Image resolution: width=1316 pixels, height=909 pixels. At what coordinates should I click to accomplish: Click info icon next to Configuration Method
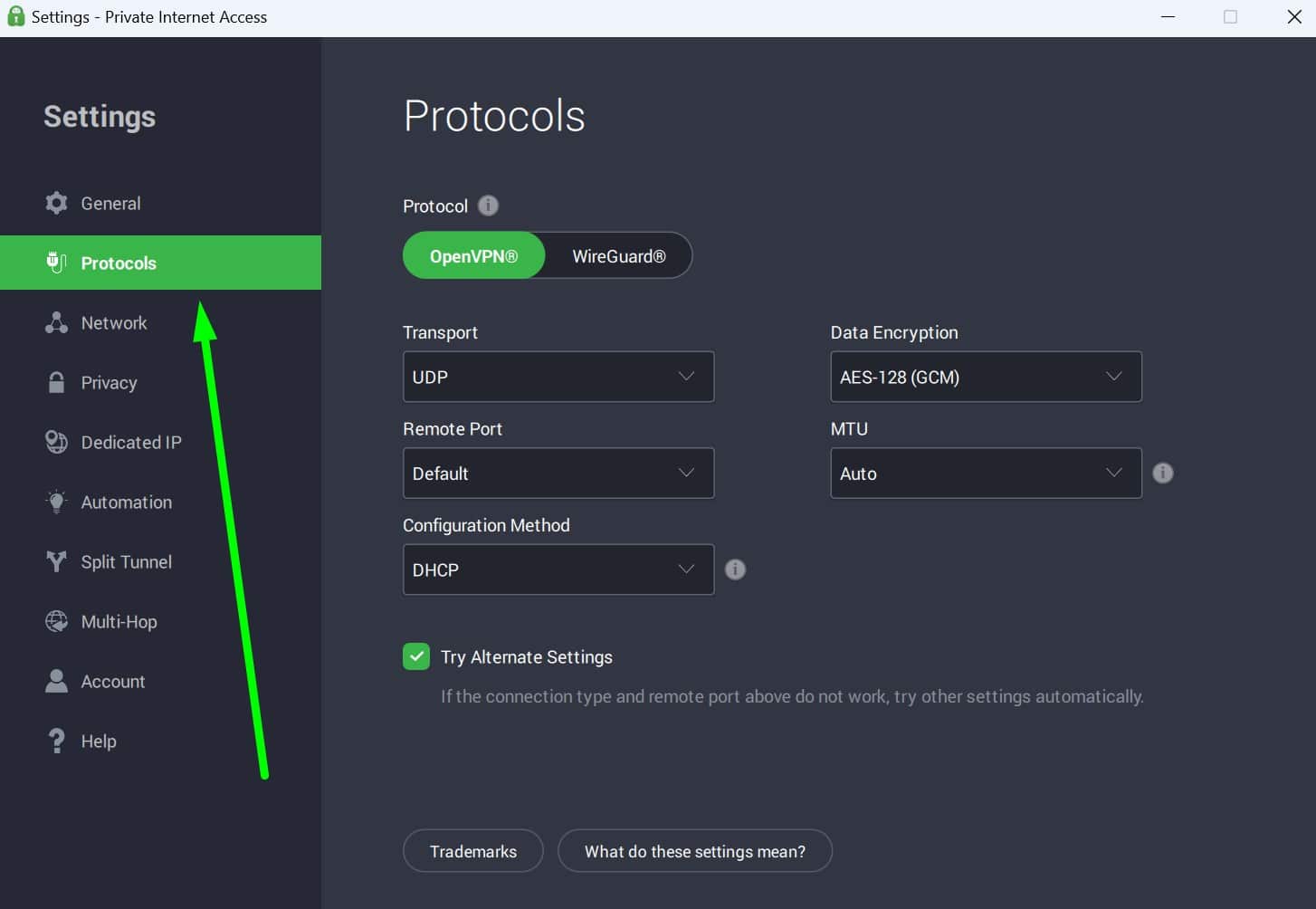(735, 569)
